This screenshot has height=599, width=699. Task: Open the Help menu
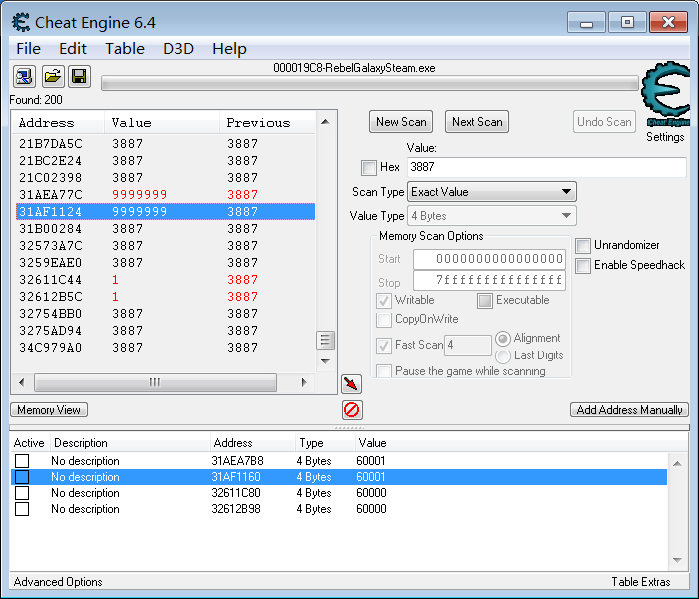[x=229, y=49]
